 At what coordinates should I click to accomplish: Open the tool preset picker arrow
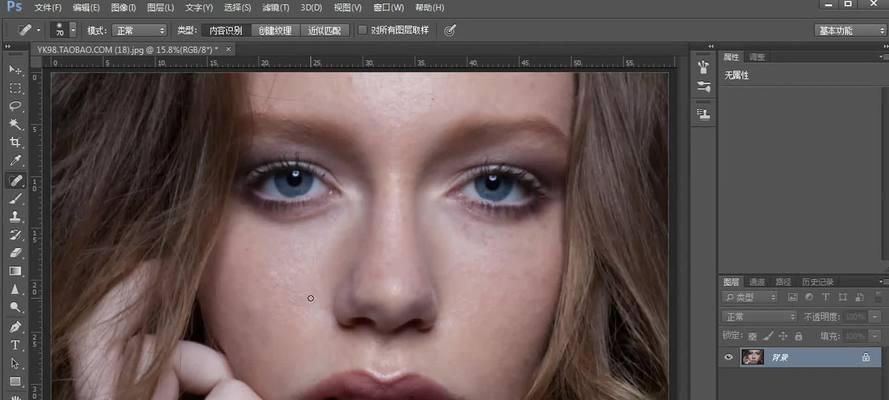pyautogui.click(x=39, y=31)
